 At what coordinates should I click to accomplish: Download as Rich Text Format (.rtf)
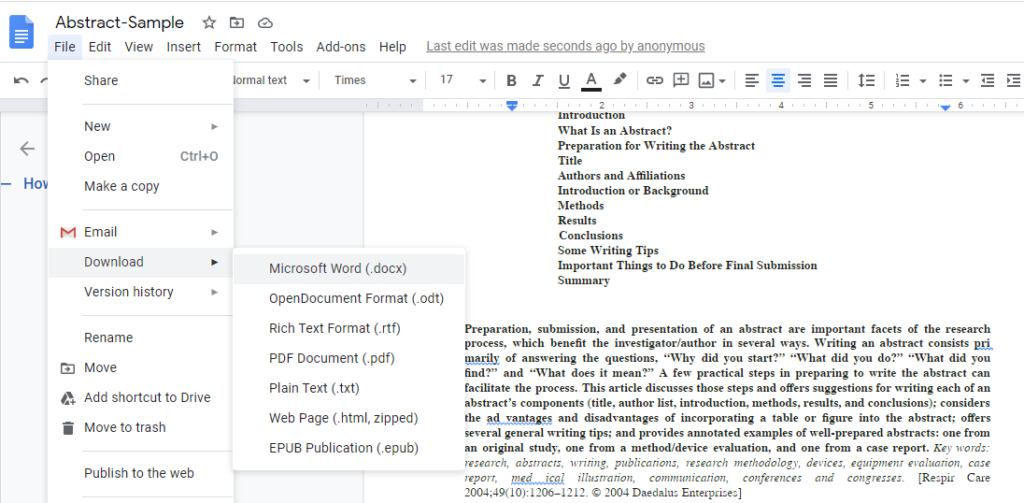pos(349,329)
